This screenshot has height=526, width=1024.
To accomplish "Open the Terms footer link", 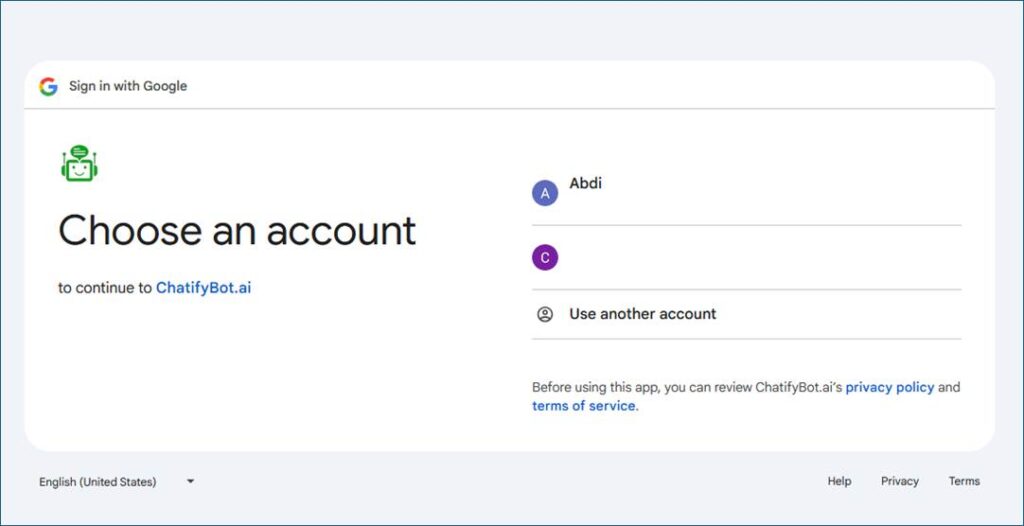I will pos(964,481).
